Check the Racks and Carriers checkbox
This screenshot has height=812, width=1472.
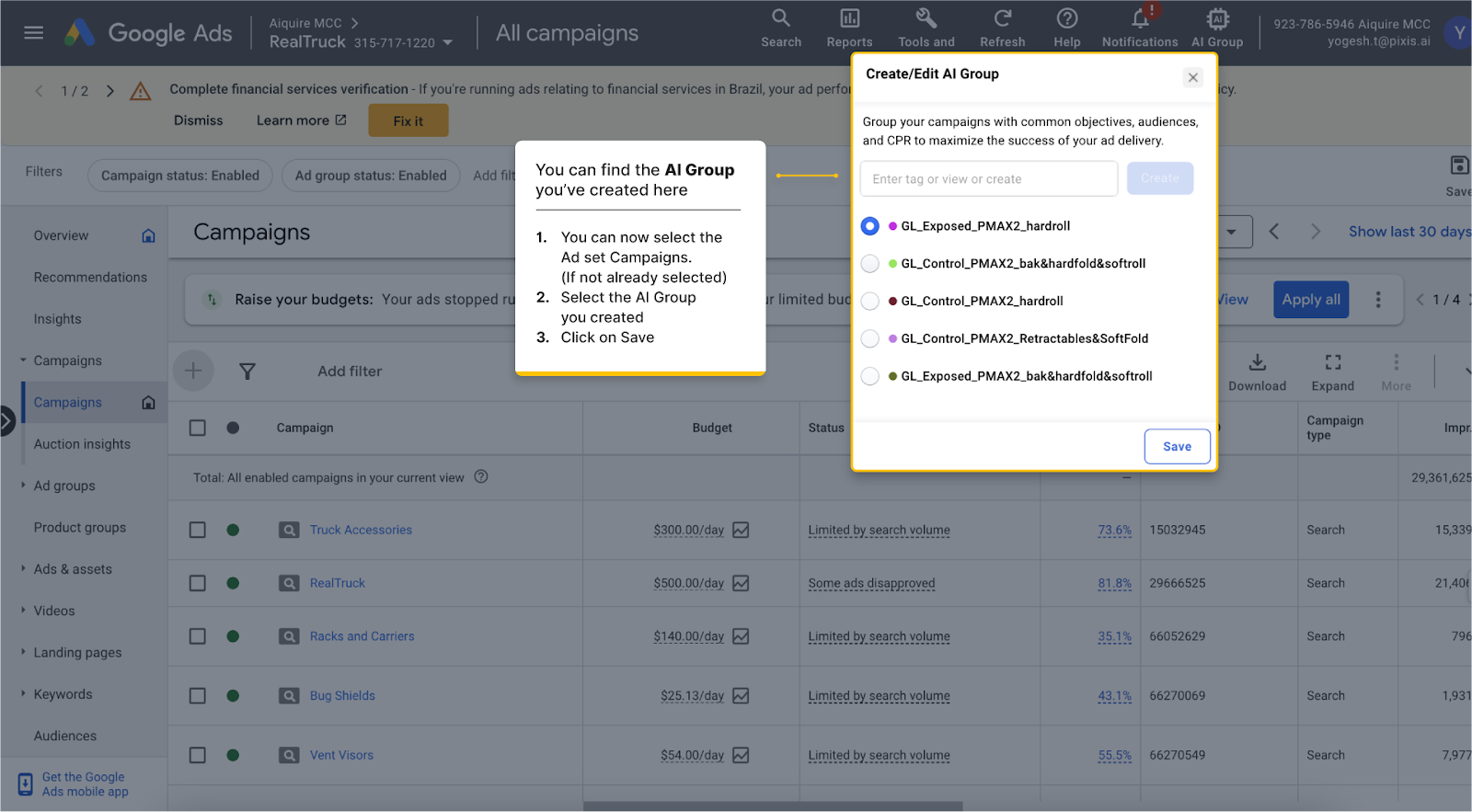[x=197, y=636]
